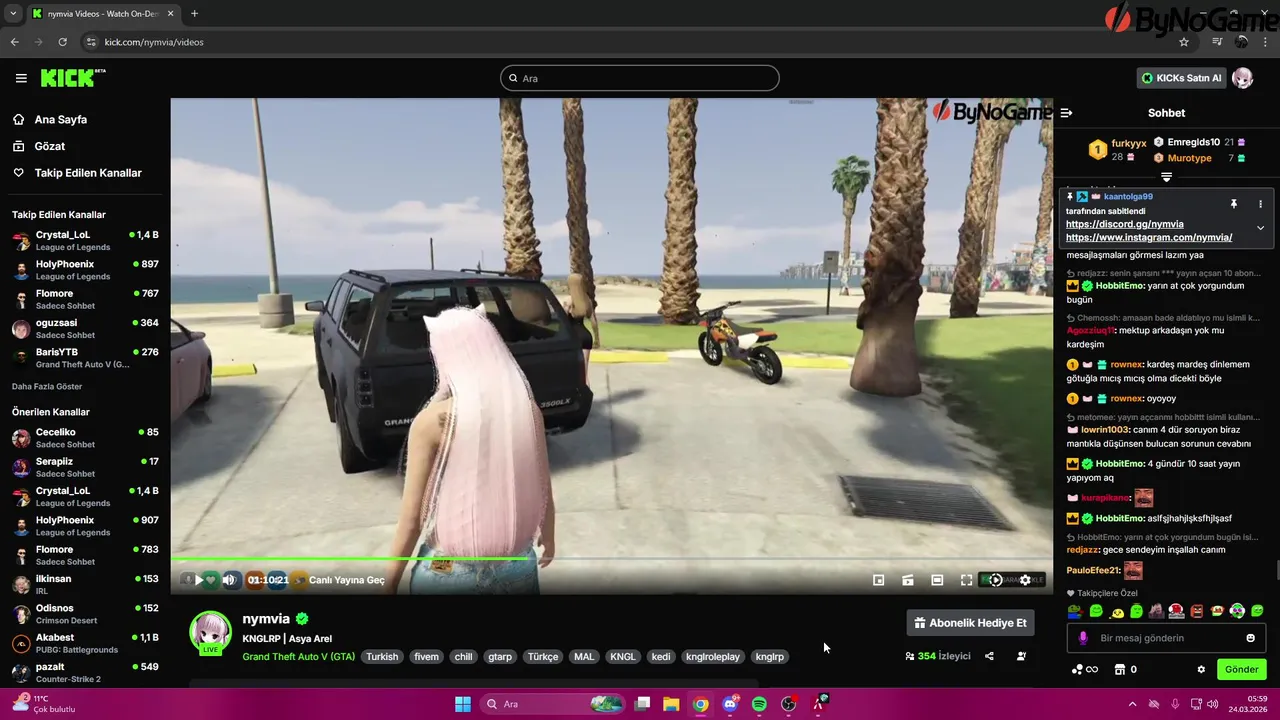Enable mini player mode icon
This screenshot has width=1280, height=720.
pos(878,580)
